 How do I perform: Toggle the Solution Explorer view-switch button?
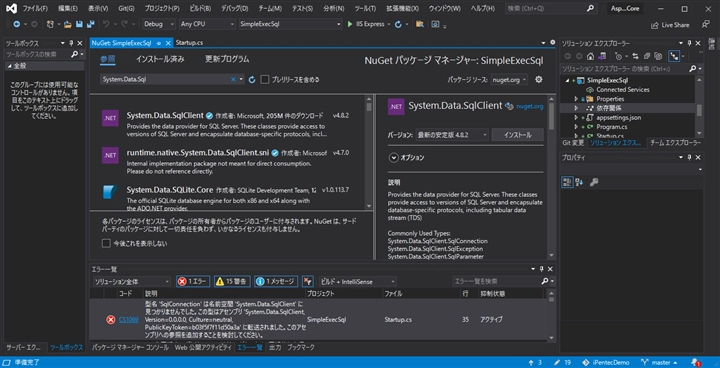(674, 56)
